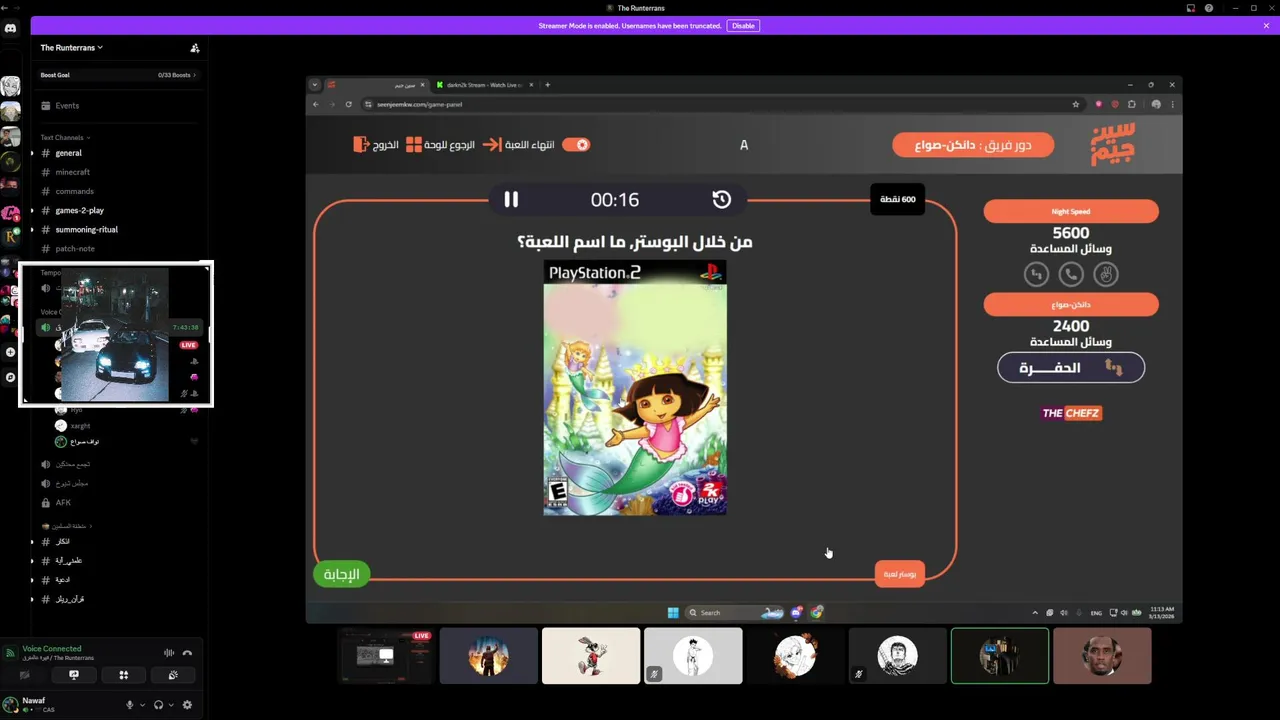This screenshot has width=1280, height=720.
Task: Click the Dora PlayStation 2 poster image
Action: (635, 388)
